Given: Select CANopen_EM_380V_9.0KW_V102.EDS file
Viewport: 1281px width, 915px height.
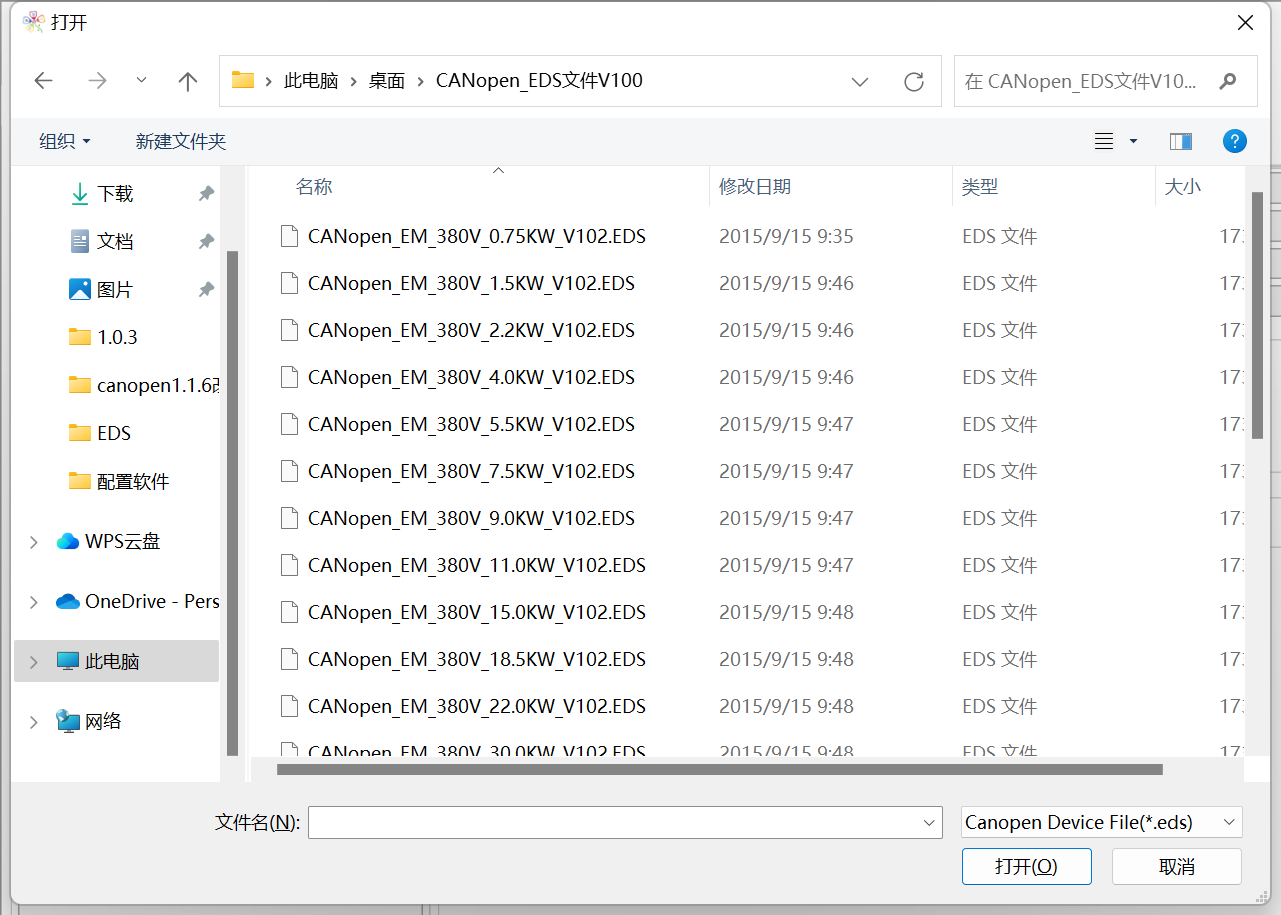Looking at the screenshot, I should coord(472,518).
